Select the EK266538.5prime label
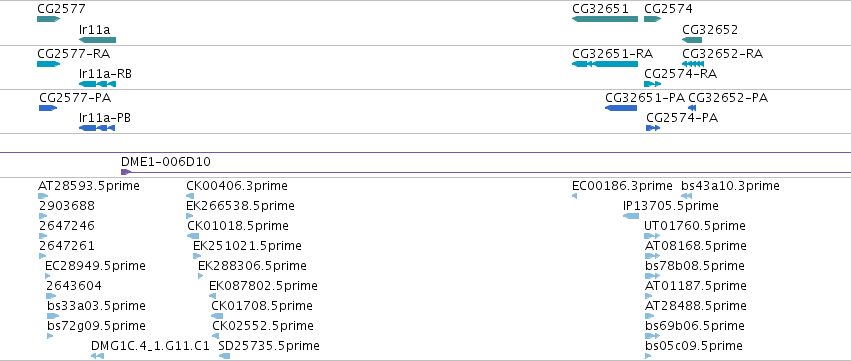This screenshot has height=361, width=851. tap(240, 206)
